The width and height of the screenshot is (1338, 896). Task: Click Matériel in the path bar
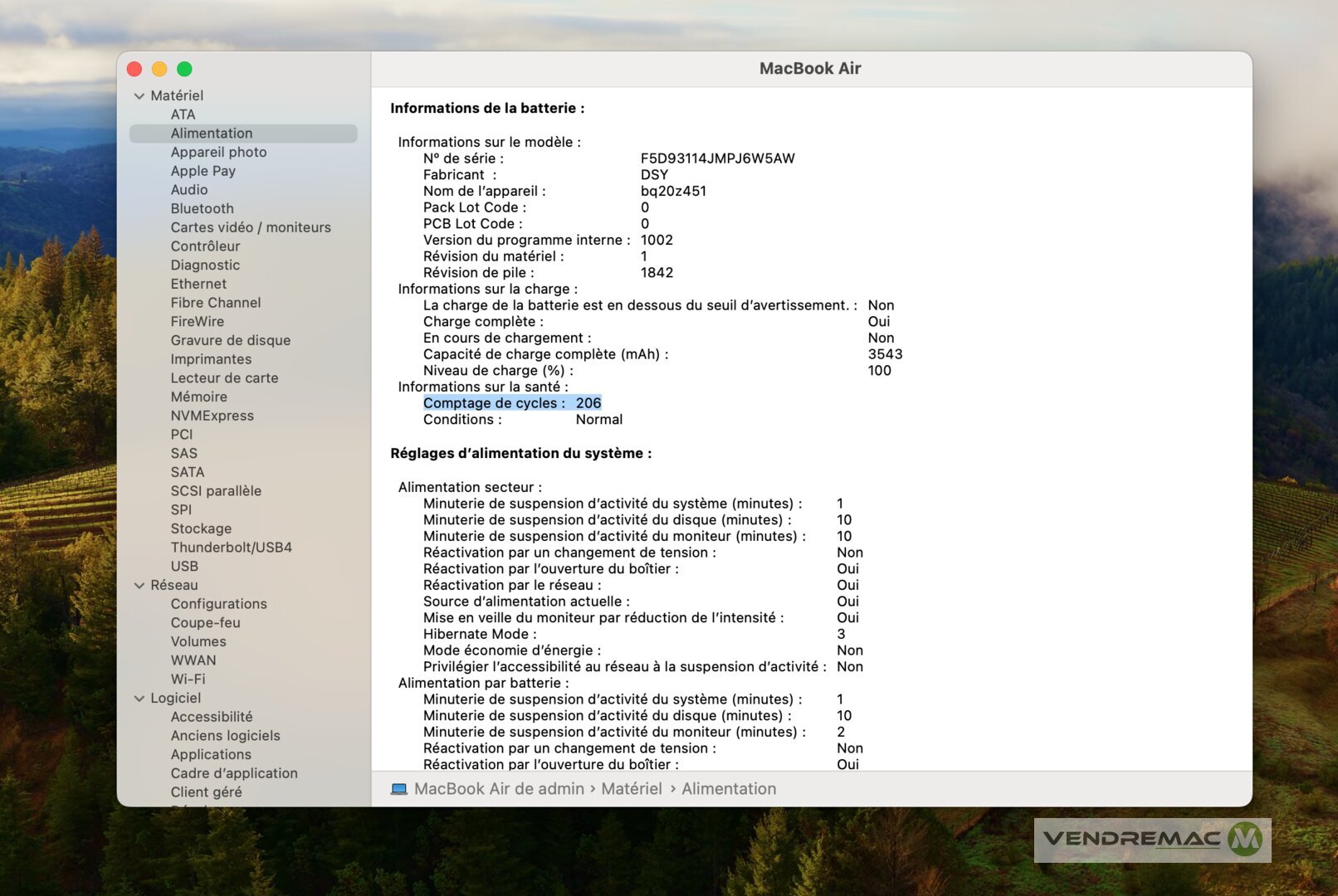pyautogui.click(x=631, y=789)
